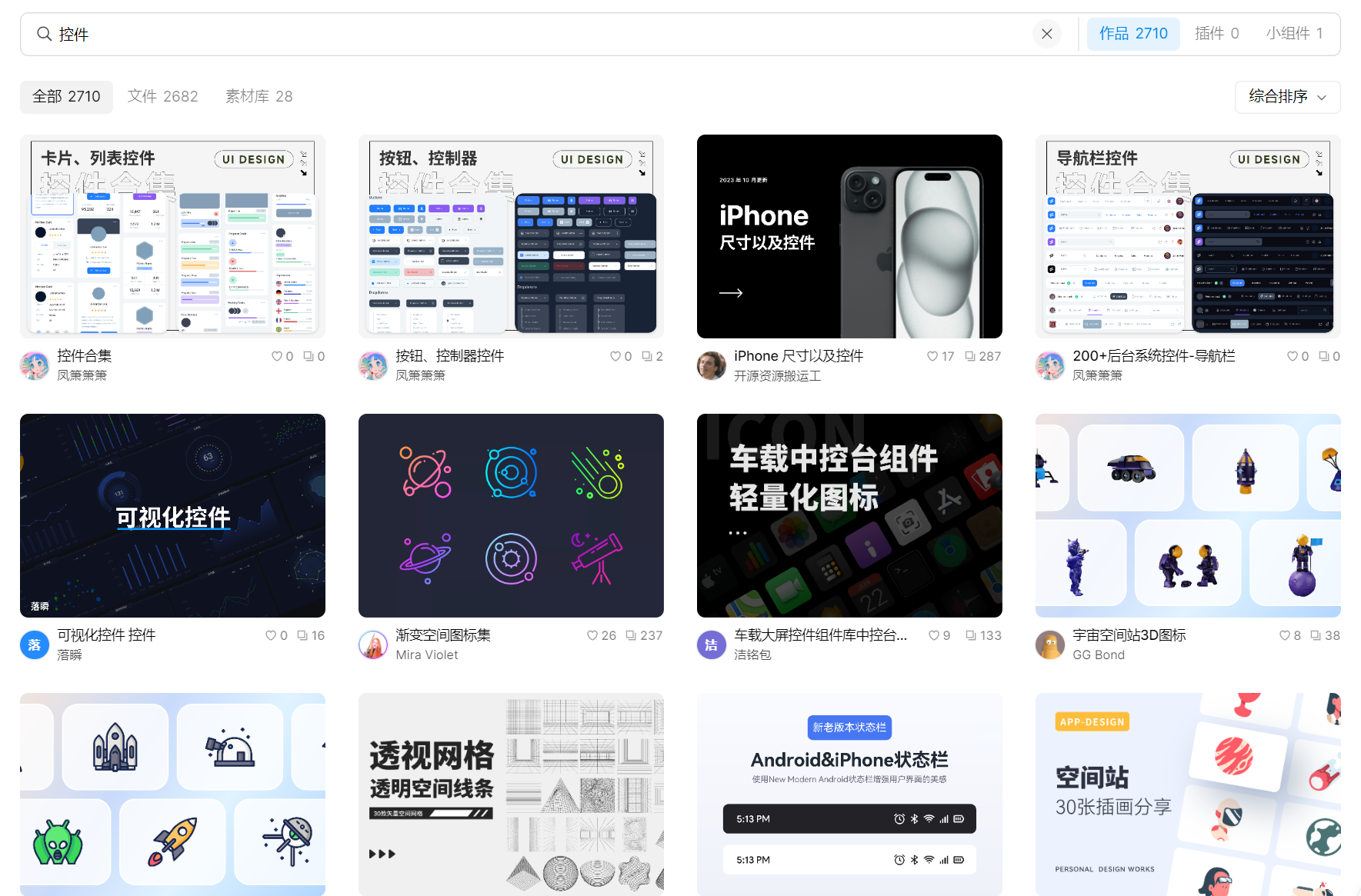The image size is (1361, 896).
Task: Clear the search field with the X
Action: [1046, 34]
